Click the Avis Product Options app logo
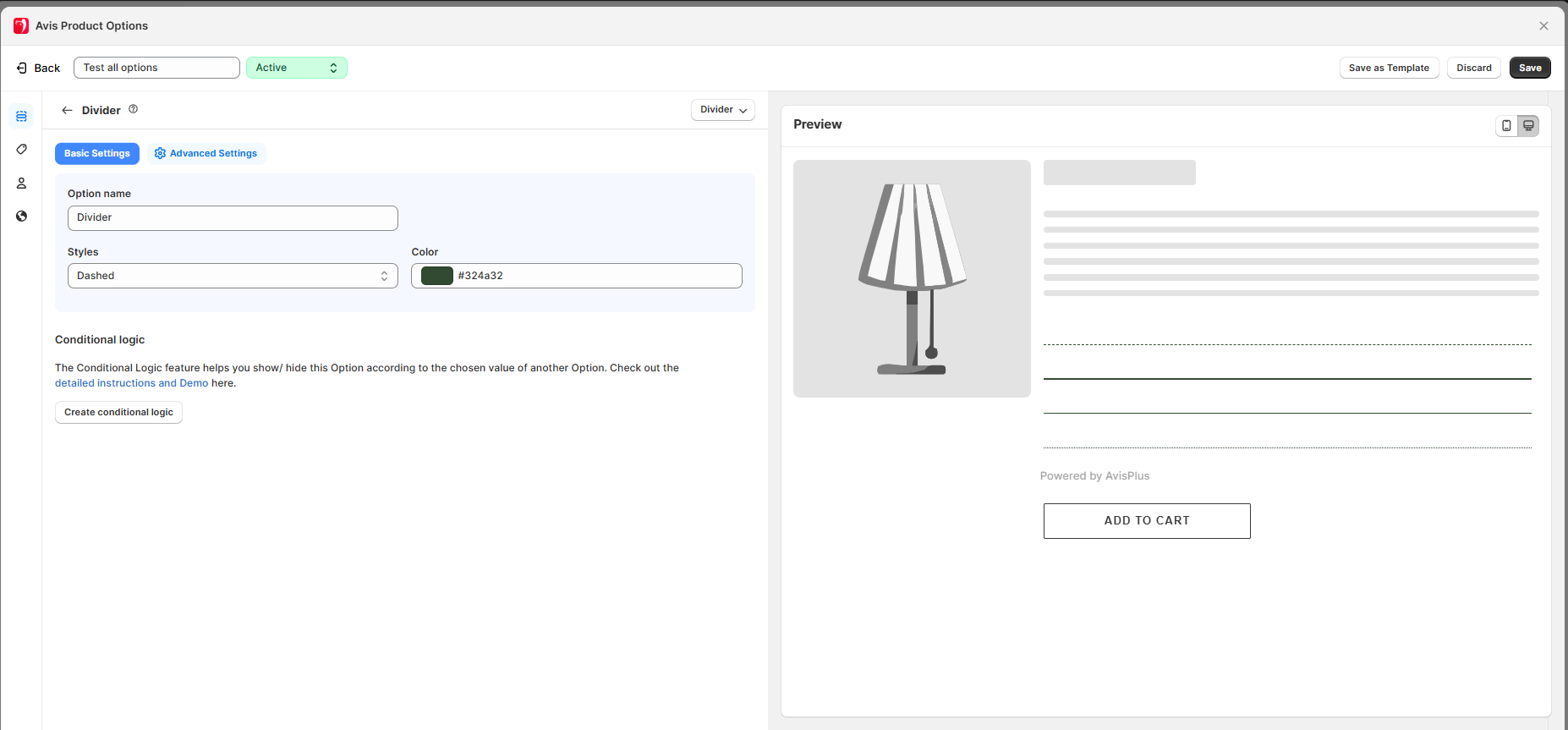1568x730 pixels. (x=21, y=25)
